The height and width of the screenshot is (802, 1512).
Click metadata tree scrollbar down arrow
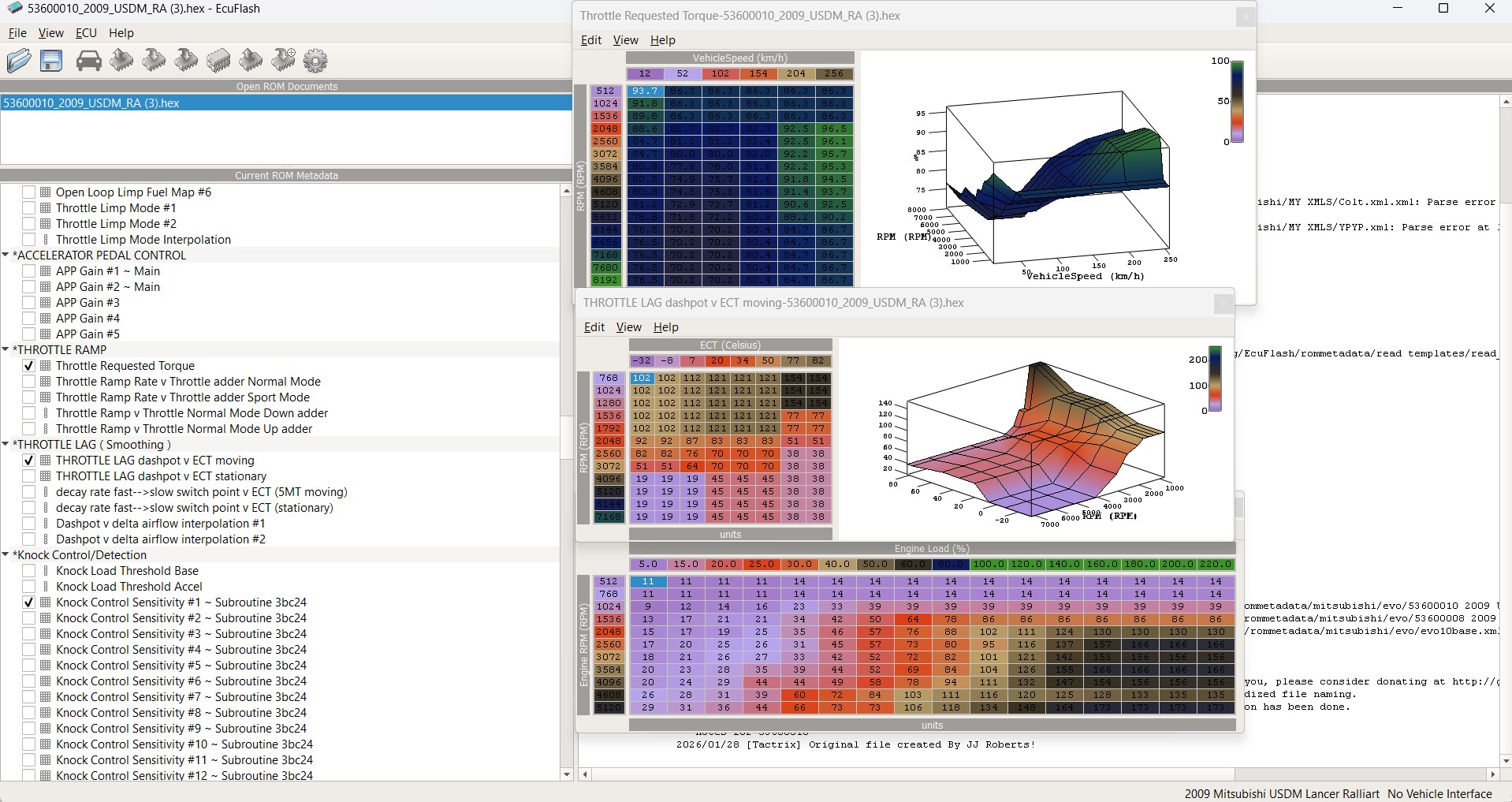[566, 775]
